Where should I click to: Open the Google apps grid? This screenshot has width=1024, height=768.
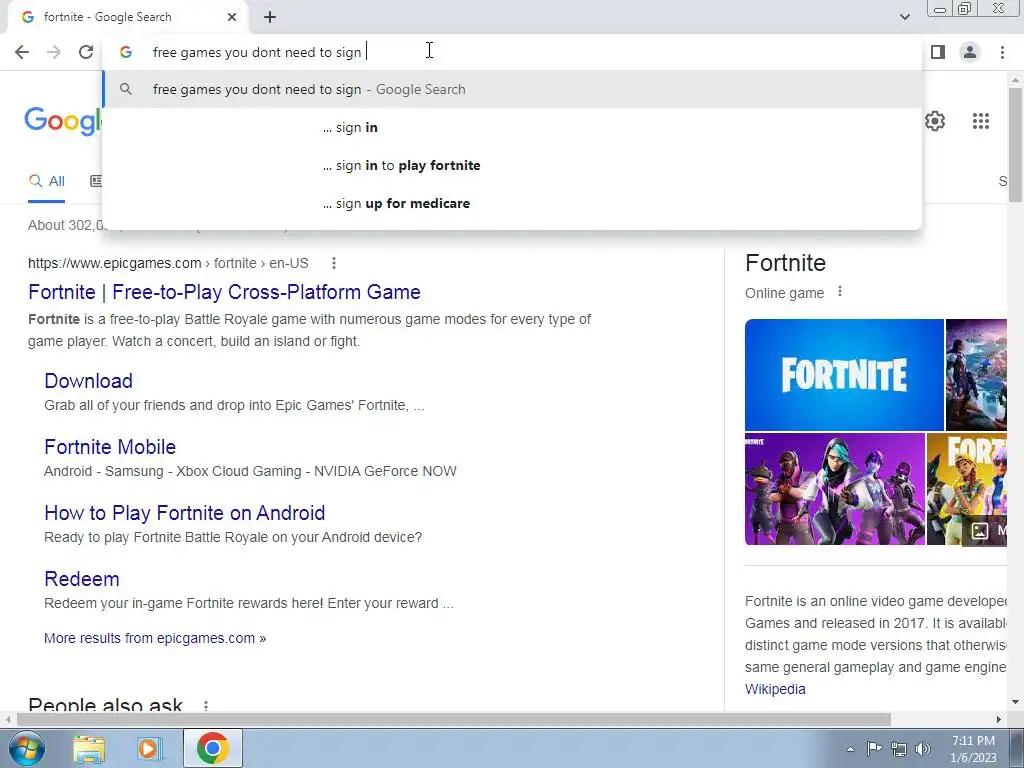[981, 121]
